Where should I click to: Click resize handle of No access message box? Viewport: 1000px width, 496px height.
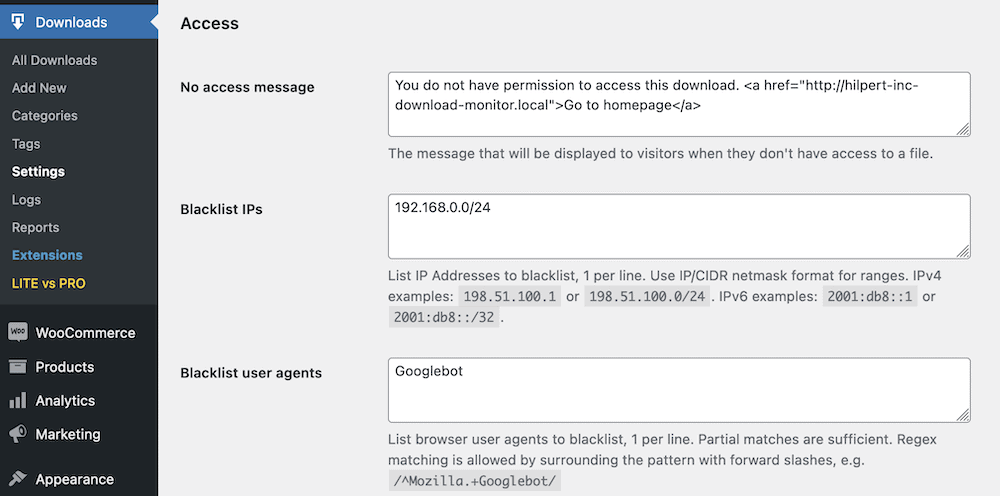tap(963, 129)
